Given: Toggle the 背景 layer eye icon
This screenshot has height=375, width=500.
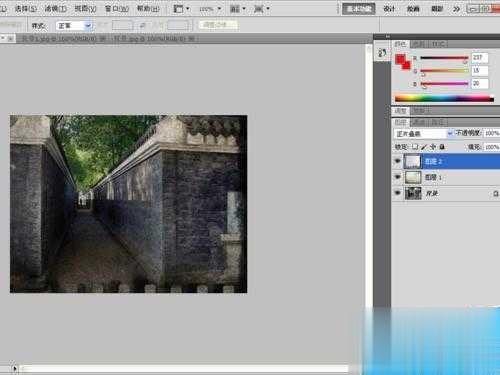Looking at the screenshot, I should (x=397, y=193).
